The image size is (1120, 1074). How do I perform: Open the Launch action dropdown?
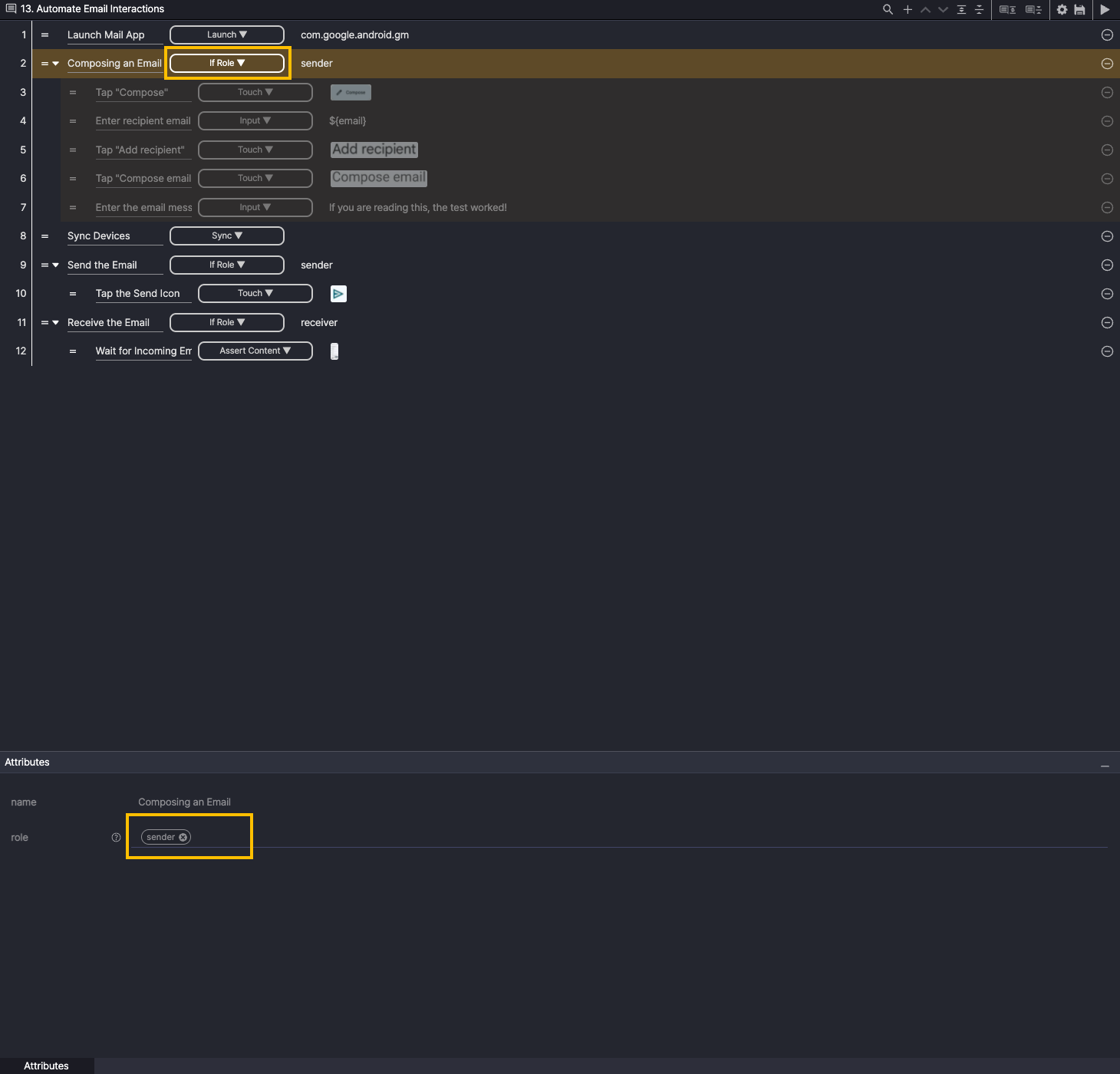click(226, 35)
